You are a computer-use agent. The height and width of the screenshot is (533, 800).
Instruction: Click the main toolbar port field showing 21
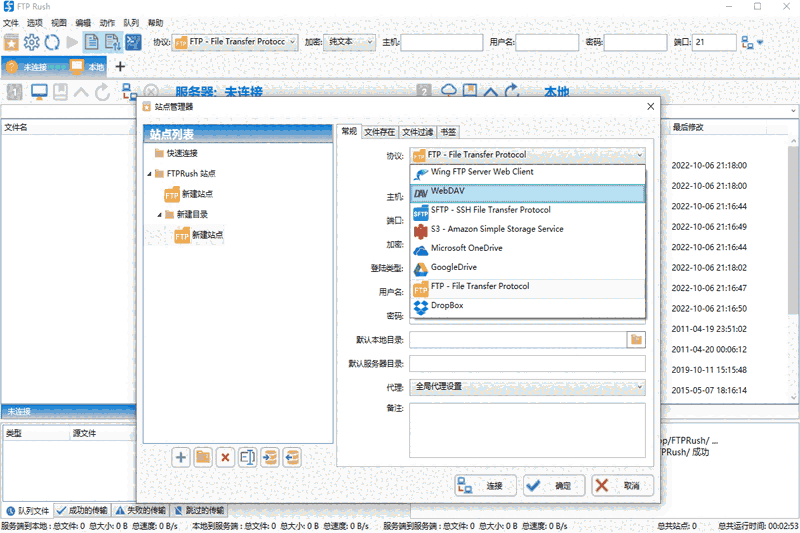pos(714,42)
